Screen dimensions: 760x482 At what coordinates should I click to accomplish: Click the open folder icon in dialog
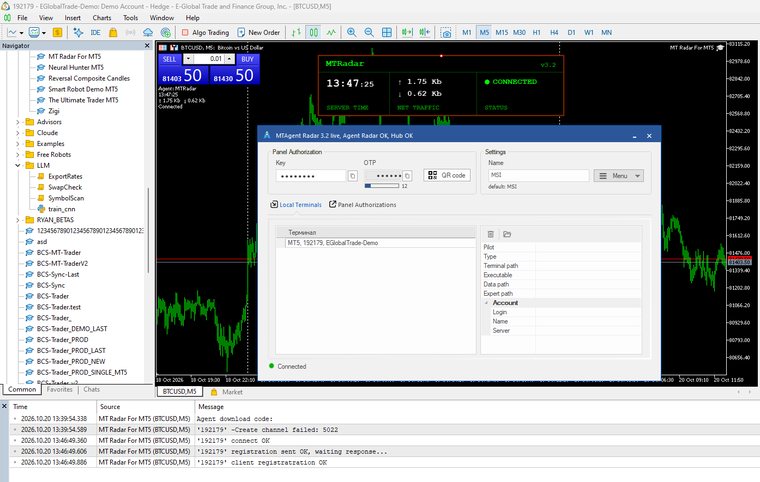[507, 234]
